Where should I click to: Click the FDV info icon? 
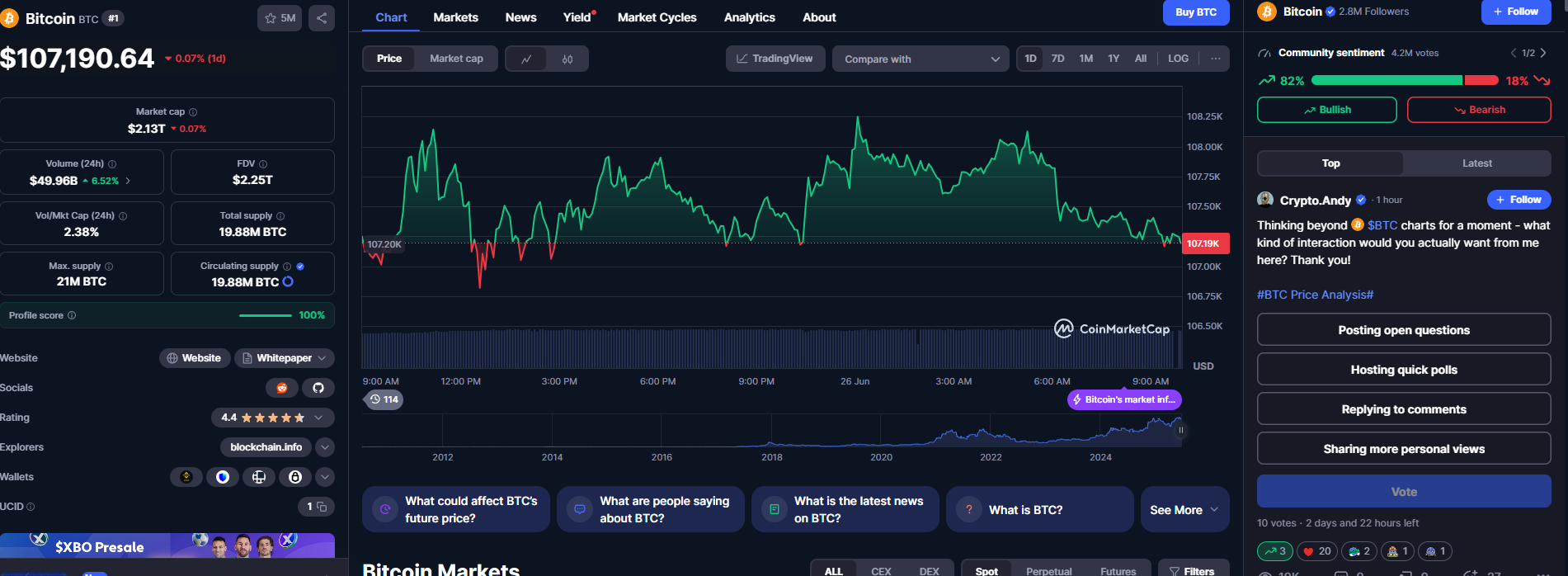point(263,164)
